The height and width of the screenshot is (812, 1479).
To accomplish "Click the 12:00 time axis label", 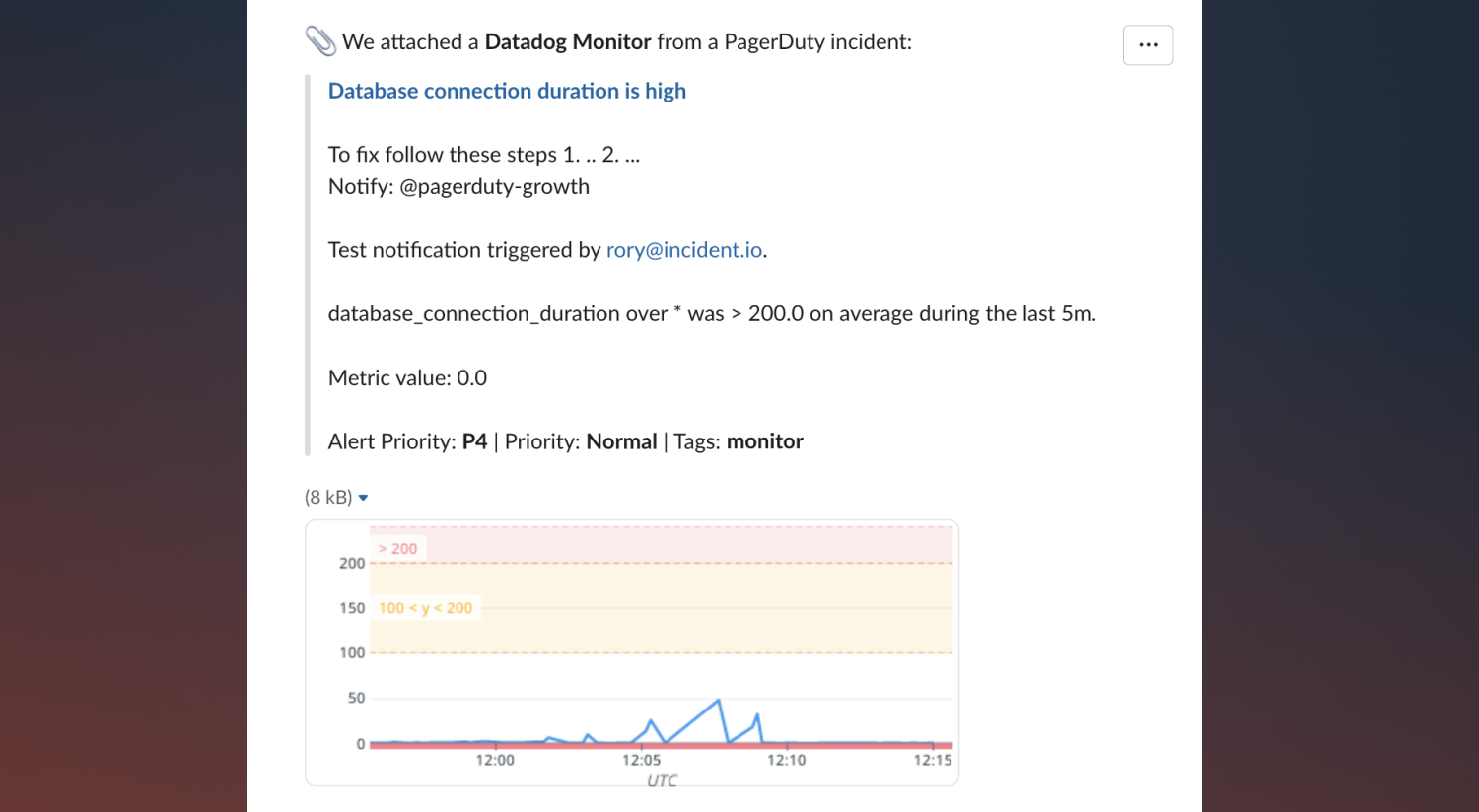I will (495, 760).
